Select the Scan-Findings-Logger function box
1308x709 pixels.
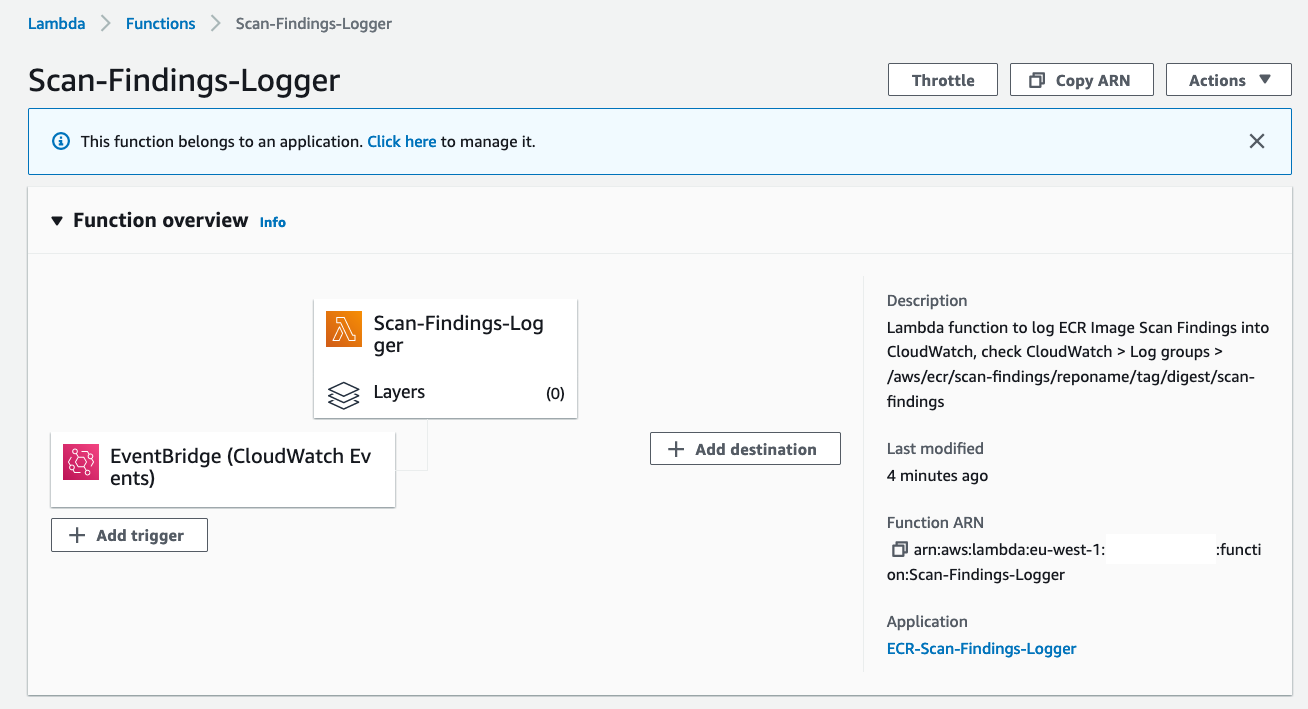(x=458, y=334)
